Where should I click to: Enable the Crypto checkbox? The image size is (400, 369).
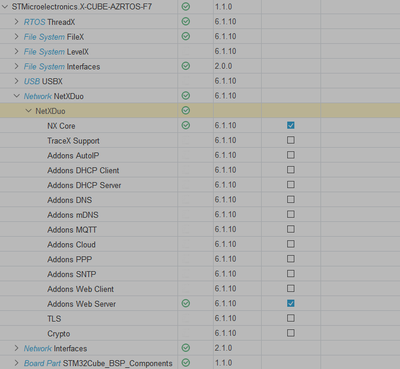pos(291,333)
